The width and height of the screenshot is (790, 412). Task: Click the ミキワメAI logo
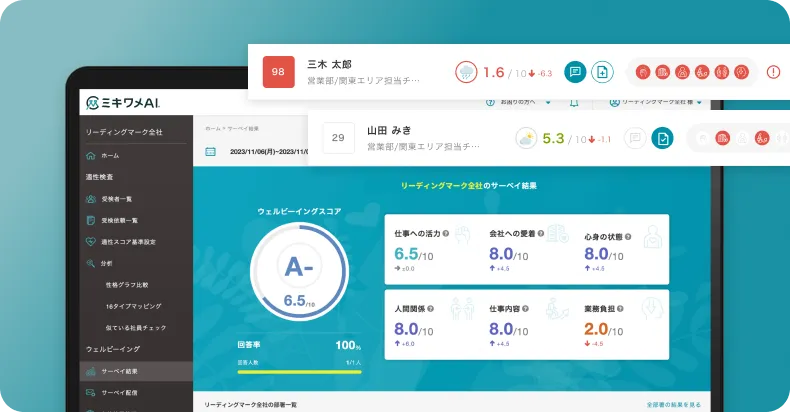tap(123, 103)
